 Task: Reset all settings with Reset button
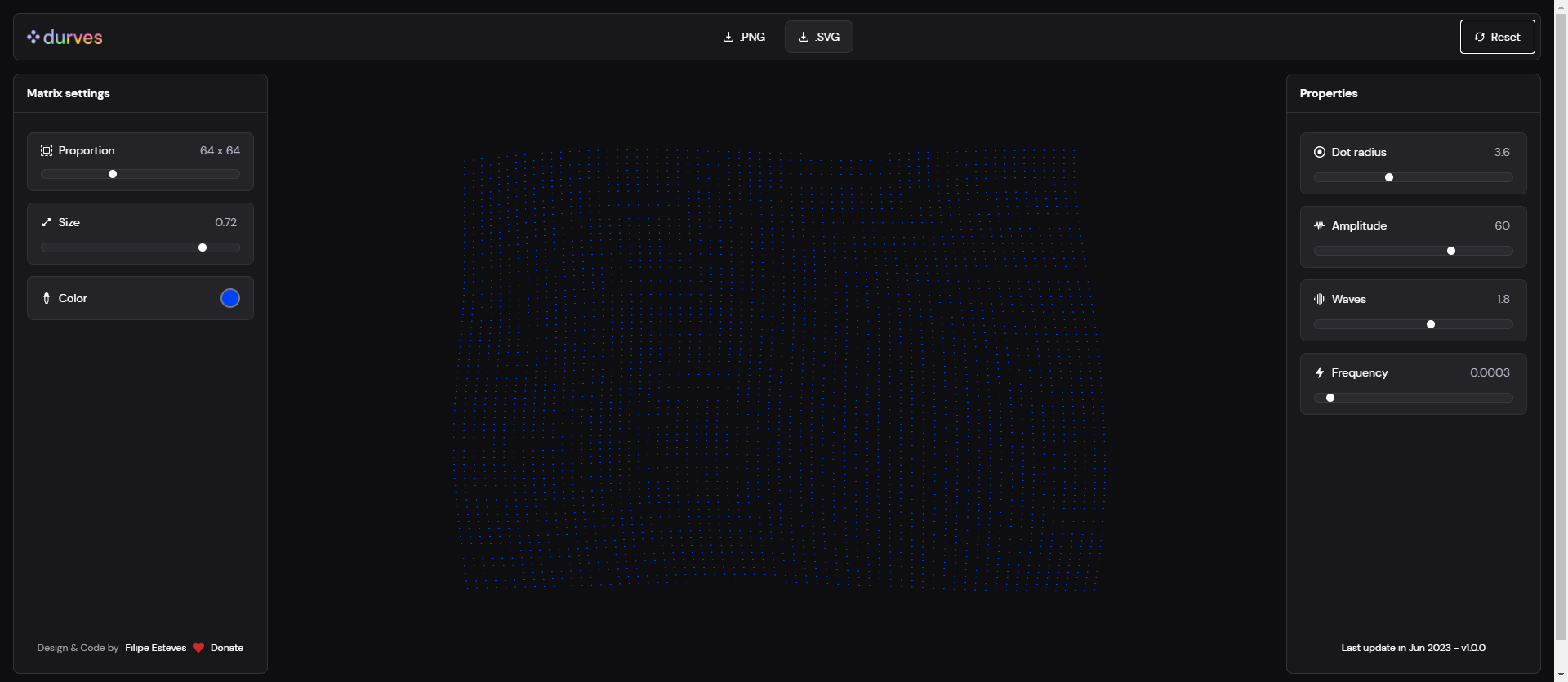pyautogui.click(x=1497, y=37)
